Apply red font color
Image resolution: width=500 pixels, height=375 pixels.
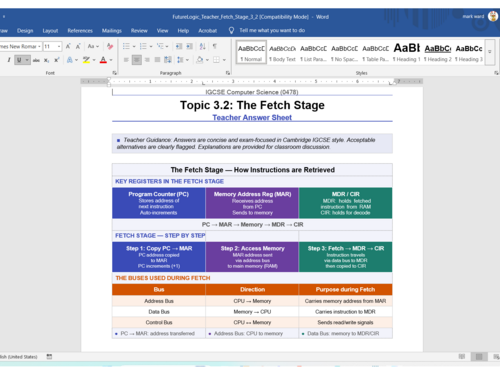click(x=103, y=60)
